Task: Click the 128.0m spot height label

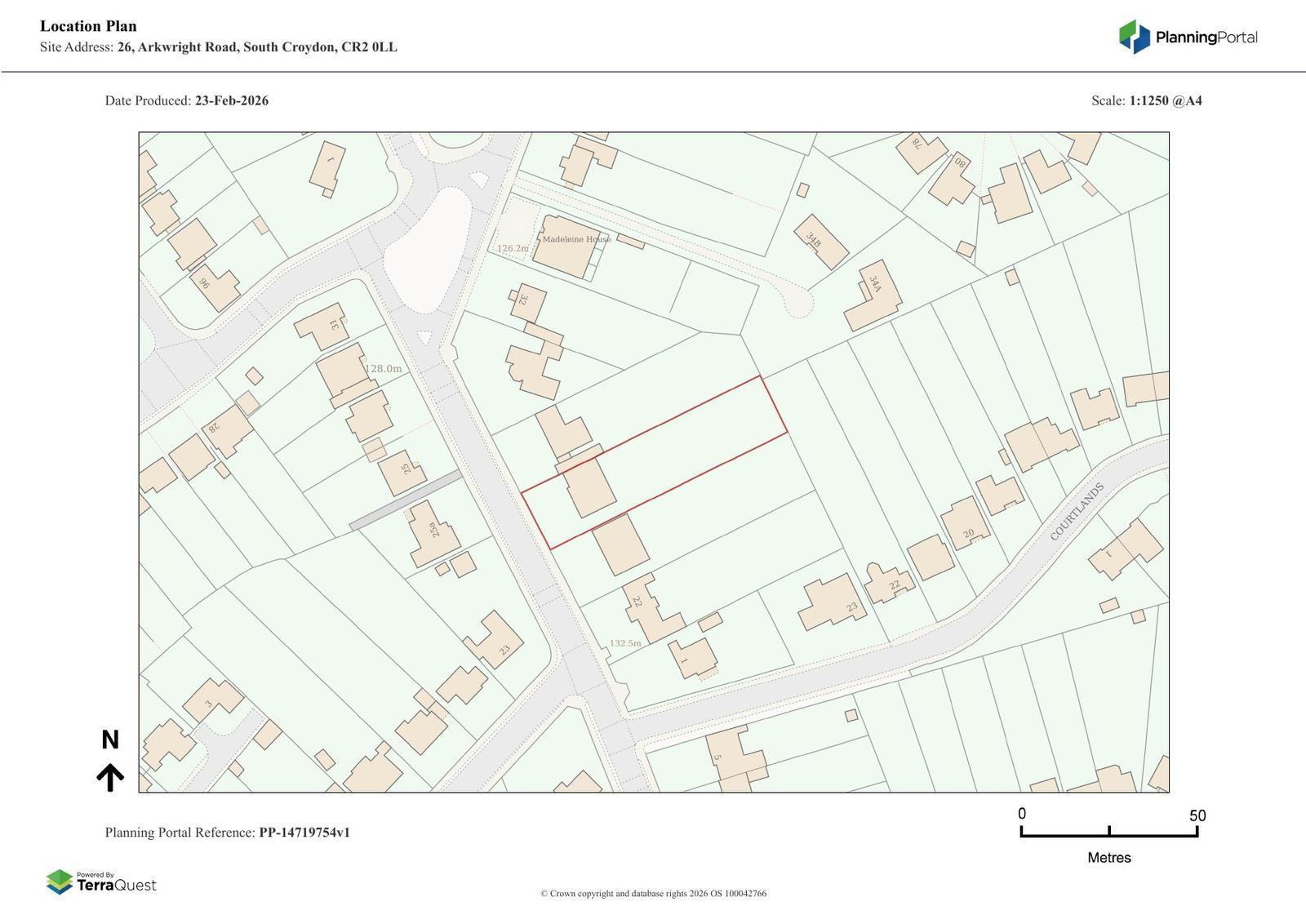Action: (x=383, y=368)
